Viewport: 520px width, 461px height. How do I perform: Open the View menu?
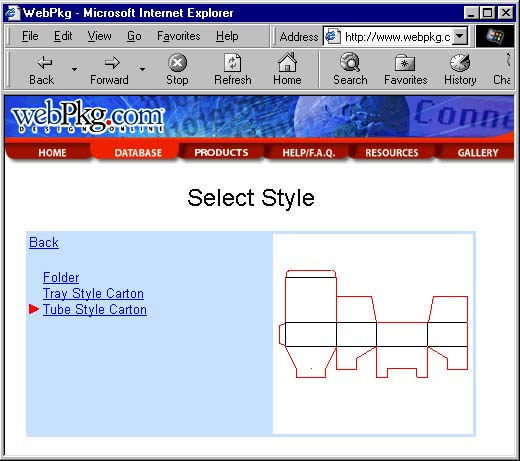click(99, 36)
